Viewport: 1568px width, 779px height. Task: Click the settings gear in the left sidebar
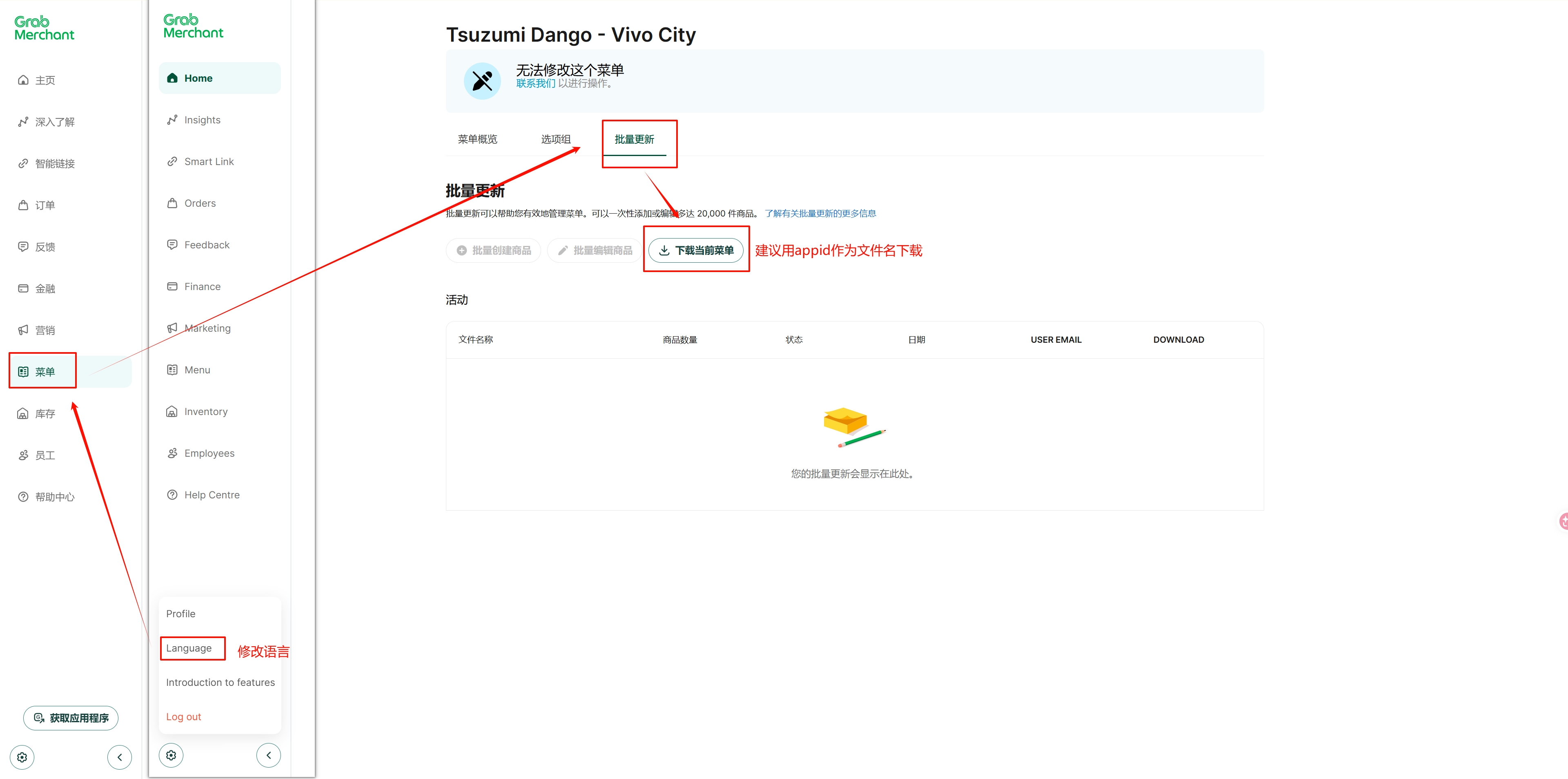pos(22,757)
